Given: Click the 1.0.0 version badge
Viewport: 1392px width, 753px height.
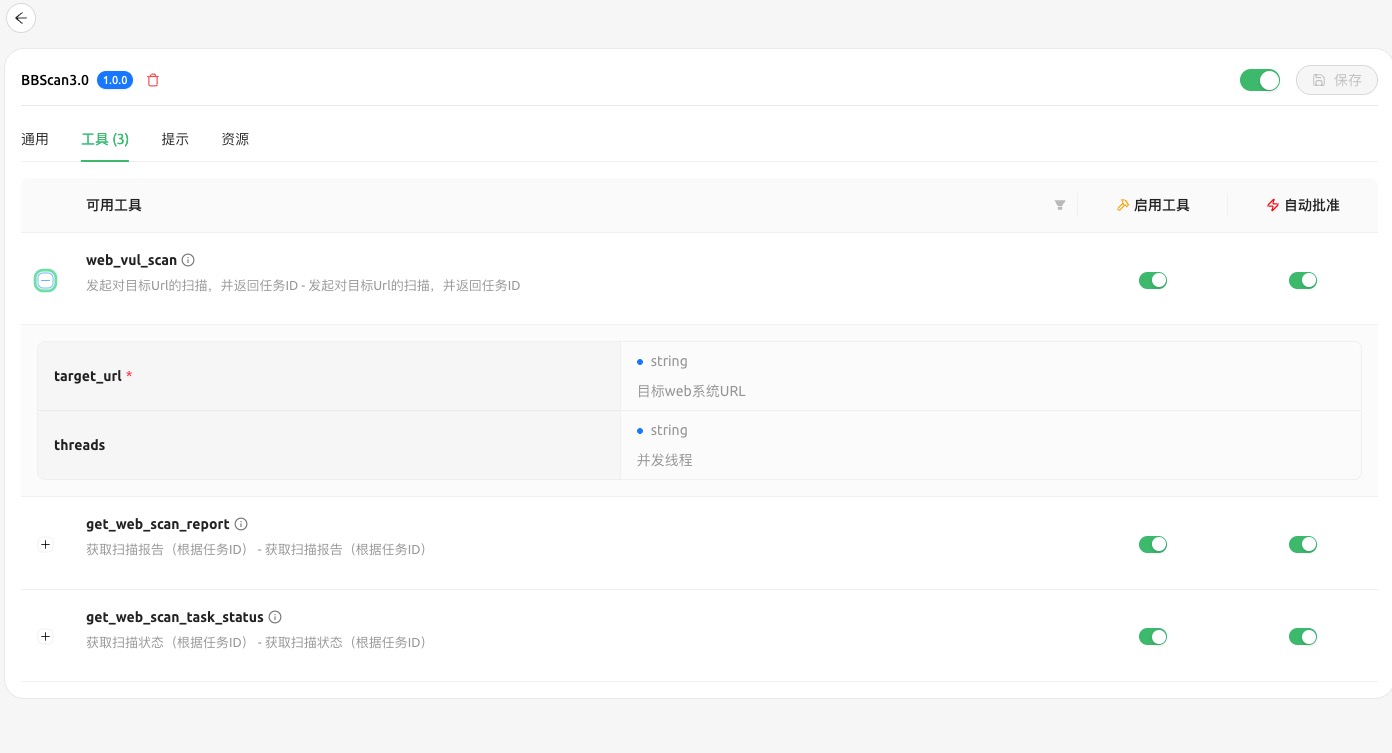Looking at the screenshot, I should [x=116, y=80].
